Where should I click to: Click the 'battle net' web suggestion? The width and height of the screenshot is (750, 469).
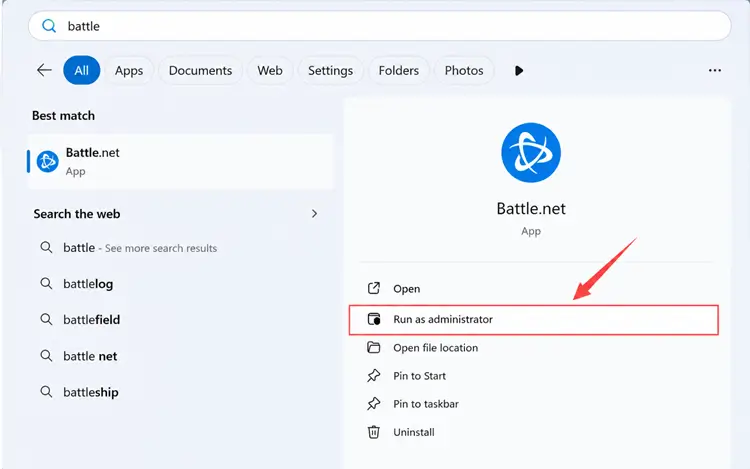point(90,356)
